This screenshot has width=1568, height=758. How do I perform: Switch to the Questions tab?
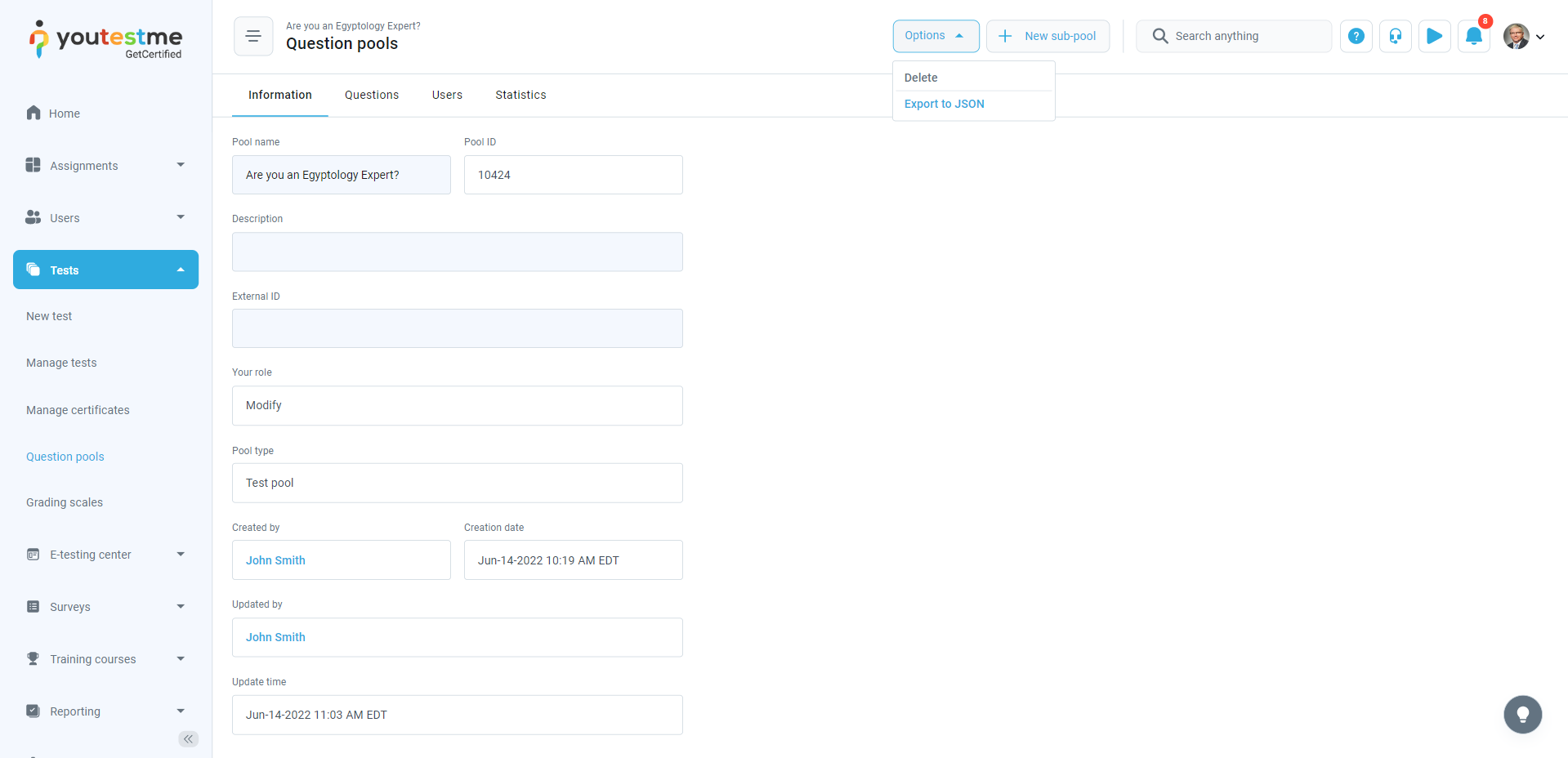click(372, 95)
